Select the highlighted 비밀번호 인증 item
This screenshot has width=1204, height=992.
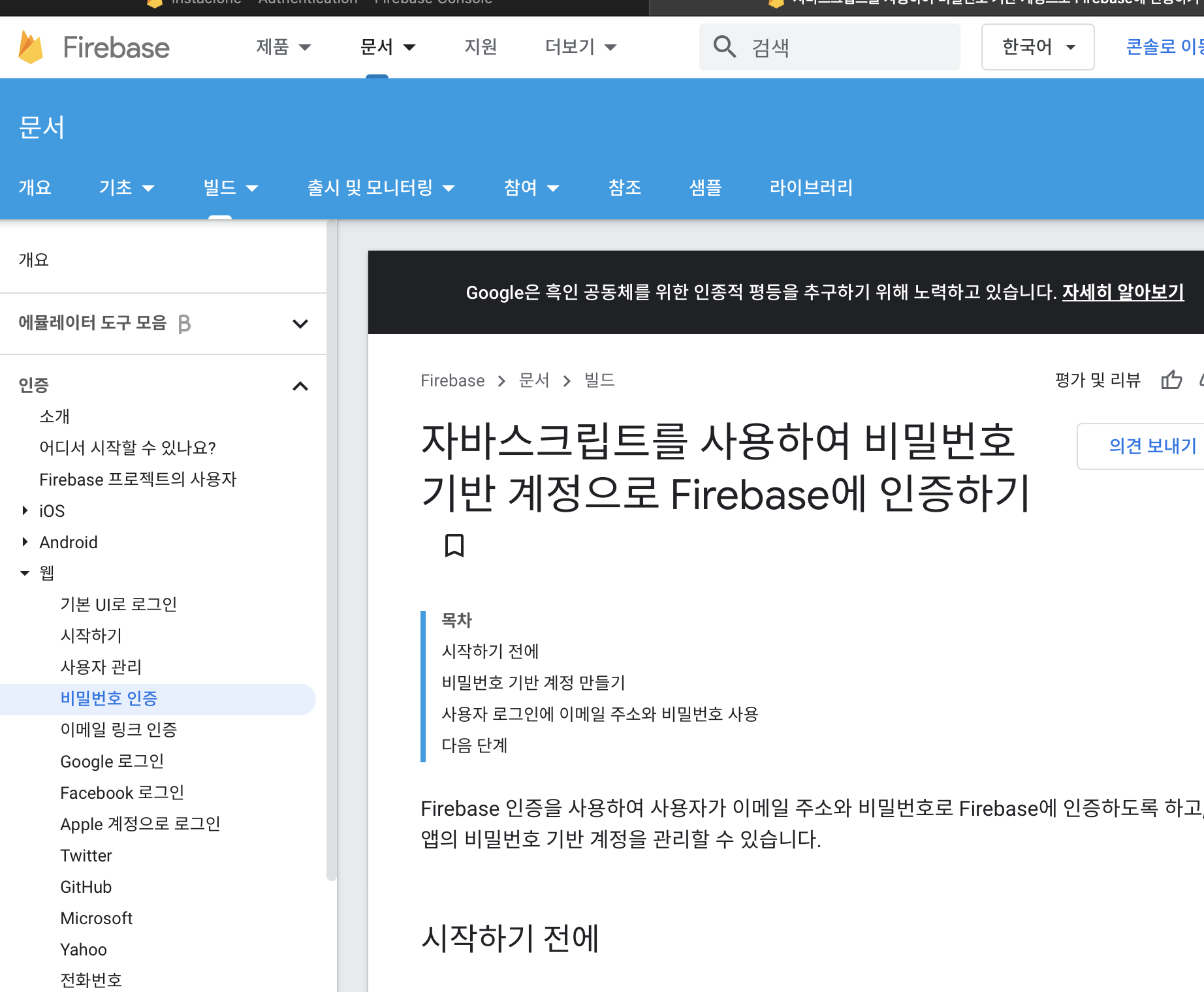[x=158, y=700]
